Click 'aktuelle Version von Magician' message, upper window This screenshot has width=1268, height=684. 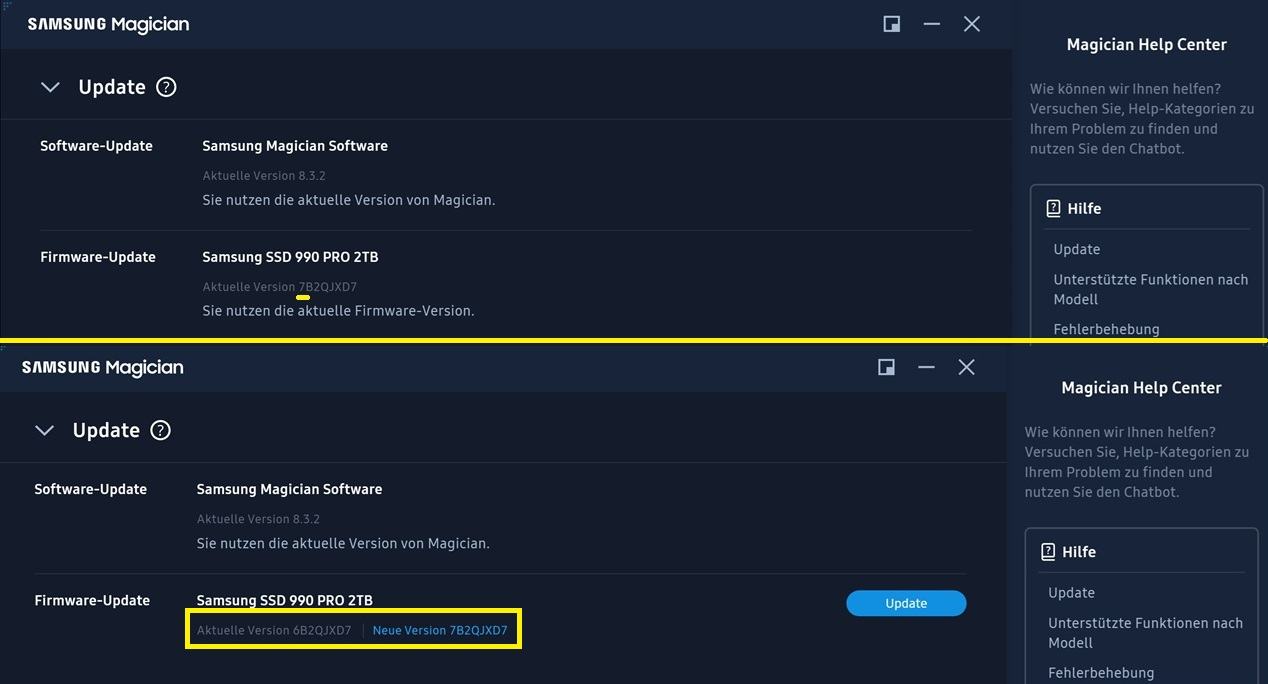pyautogui.click(x=349, y=200)
